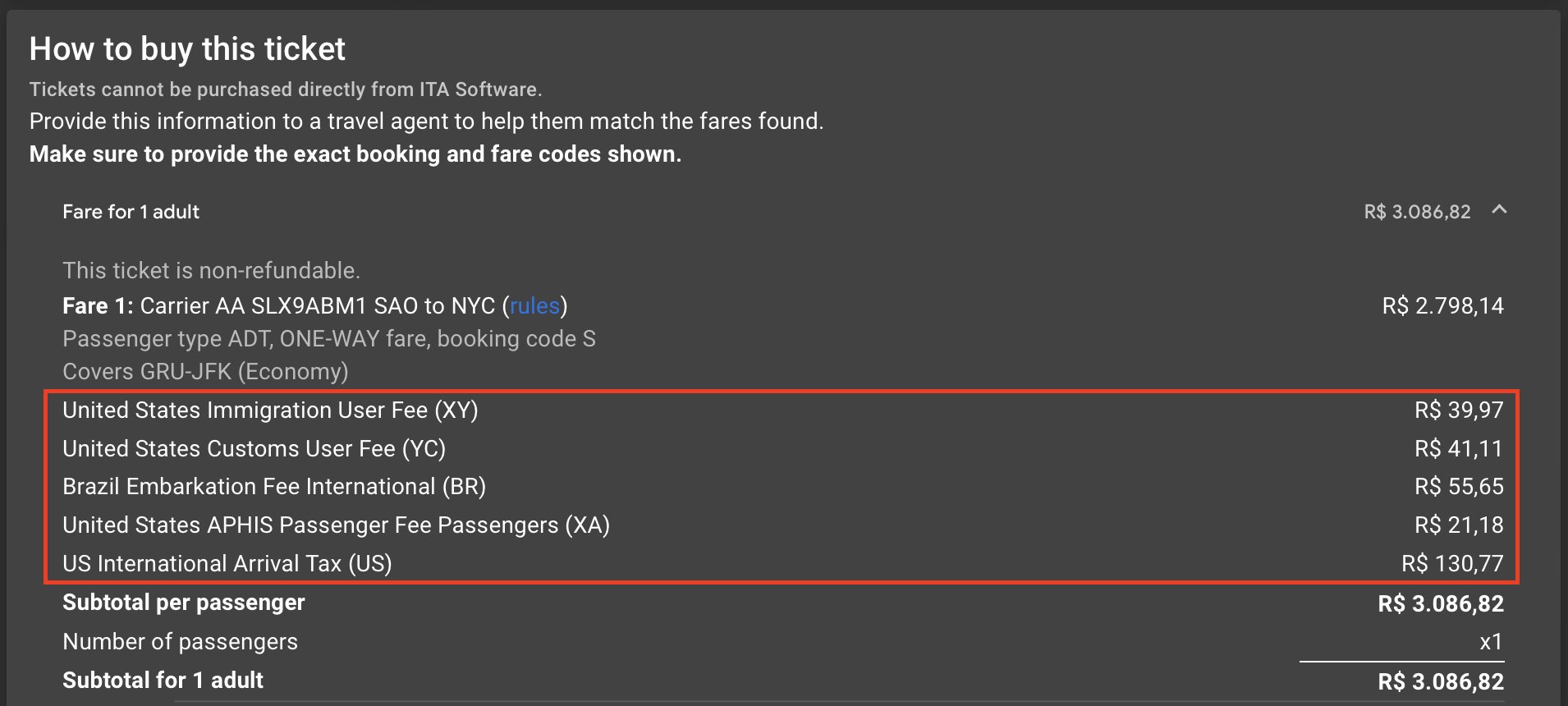
Task: Click the R$ 21,18 APHIS fee amount
Action: click(x=1459, y=525)
